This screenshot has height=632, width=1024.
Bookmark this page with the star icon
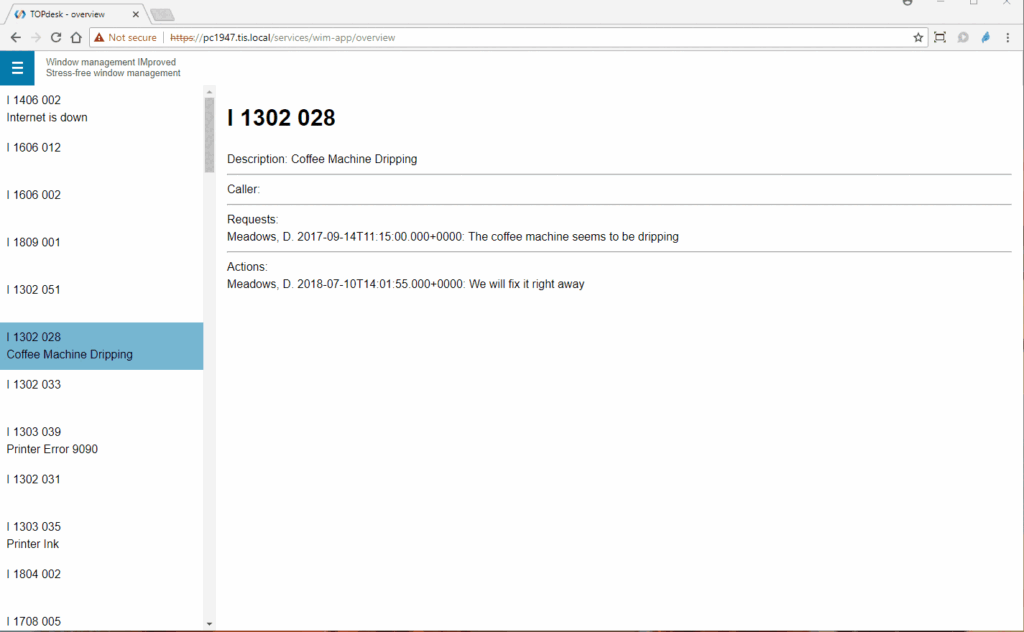click(x=918, y=37)
